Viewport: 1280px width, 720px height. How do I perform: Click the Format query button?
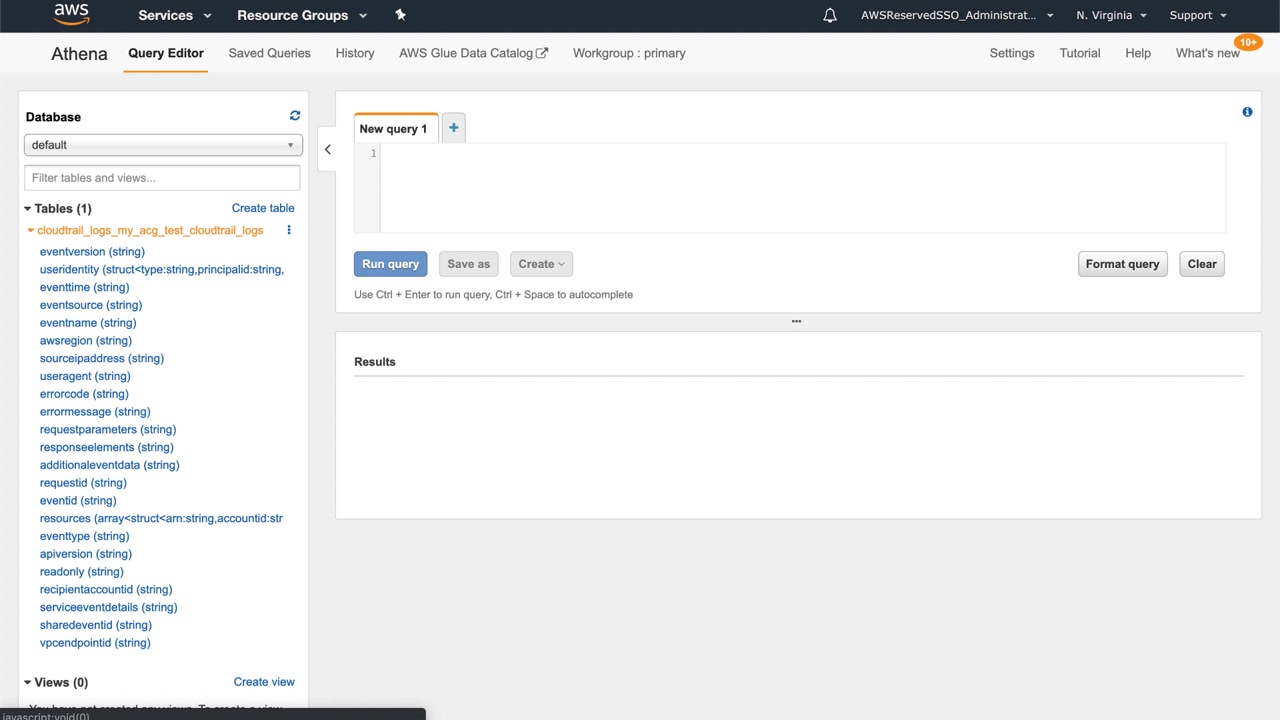pyautogui.click(x=1122, y=264)
